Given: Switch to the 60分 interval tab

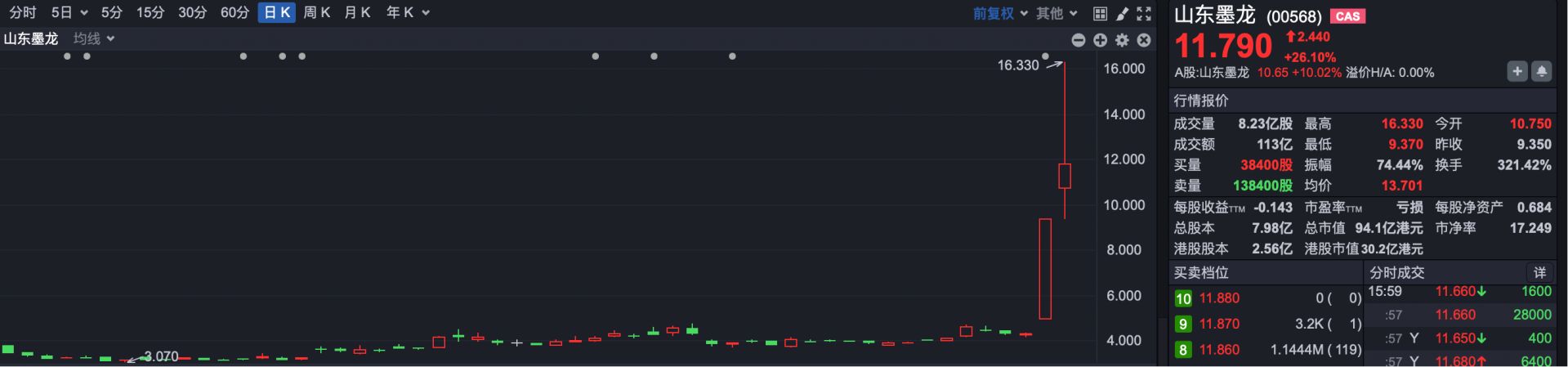Looking at the screenshot, I should (235, 13).
